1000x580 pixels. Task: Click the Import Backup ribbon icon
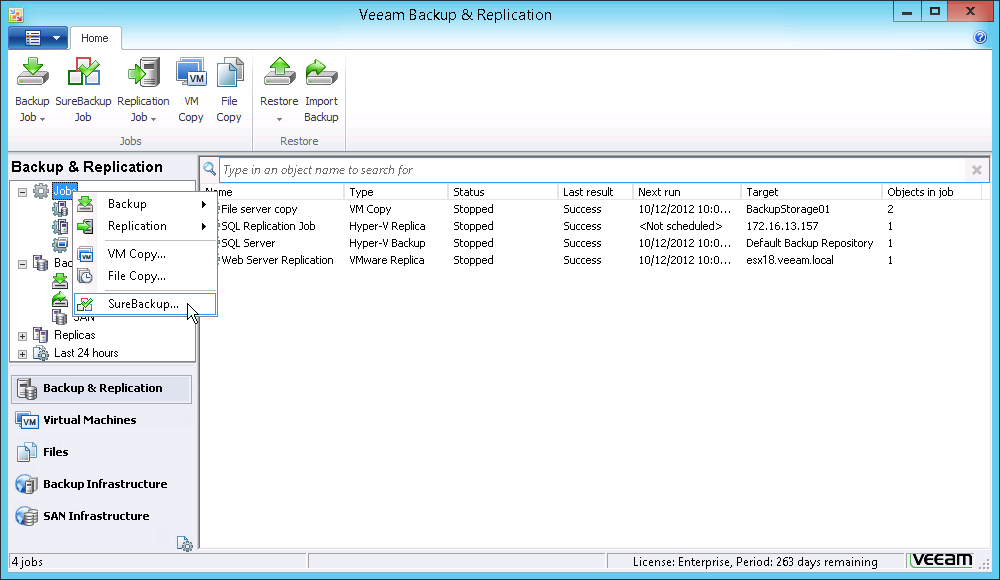pos(321,72)
